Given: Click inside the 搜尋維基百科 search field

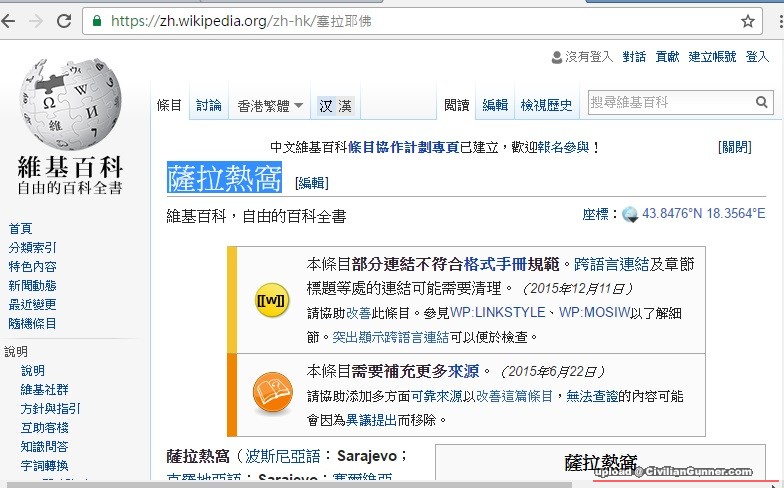Looking at the screenshot, I should tap(668, 103).
